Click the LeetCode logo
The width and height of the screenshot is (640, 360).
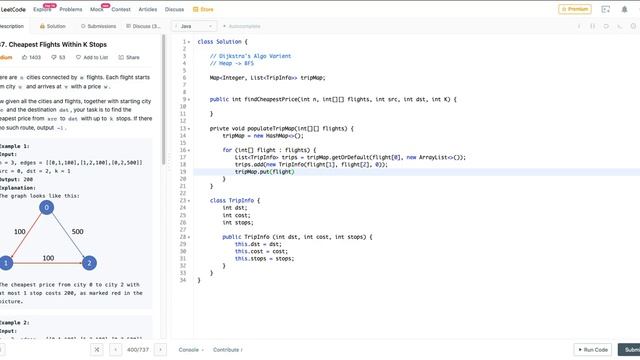click(13, 9)
